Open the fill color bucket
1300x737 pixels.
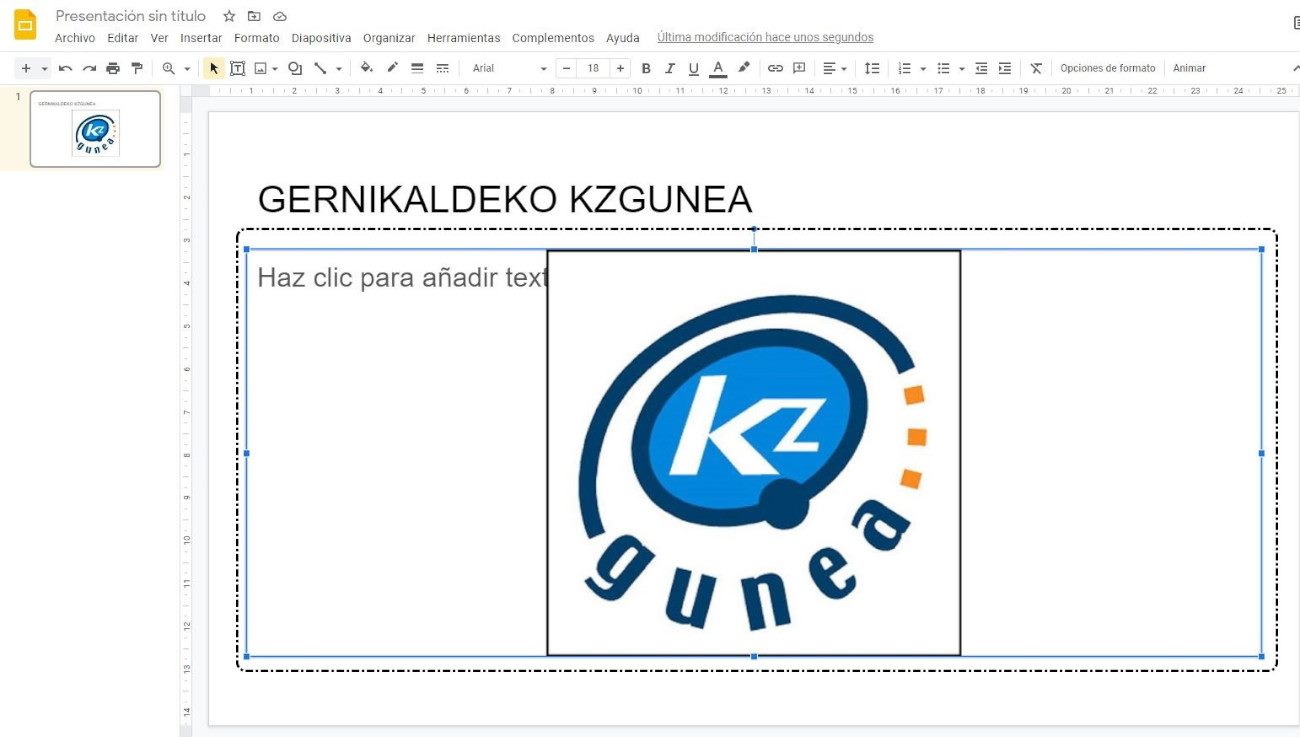tap(367, 68)
